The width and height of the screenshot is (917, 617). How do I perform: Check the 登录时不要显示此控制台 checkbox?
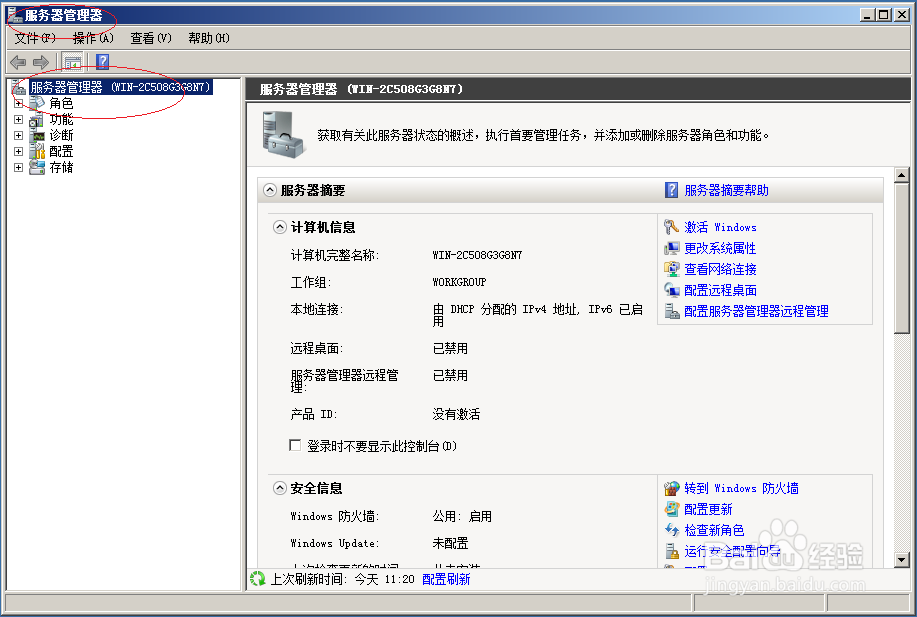point(295,445)
